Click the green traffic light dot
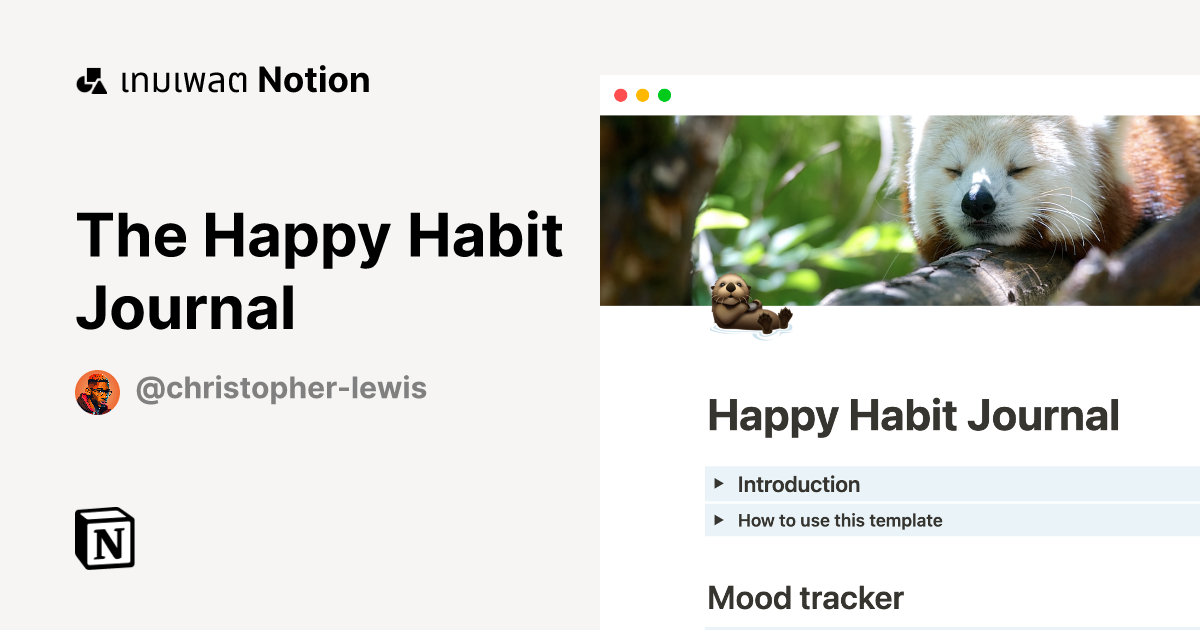Screen dimensions: 1200x630 pos(664,95)
